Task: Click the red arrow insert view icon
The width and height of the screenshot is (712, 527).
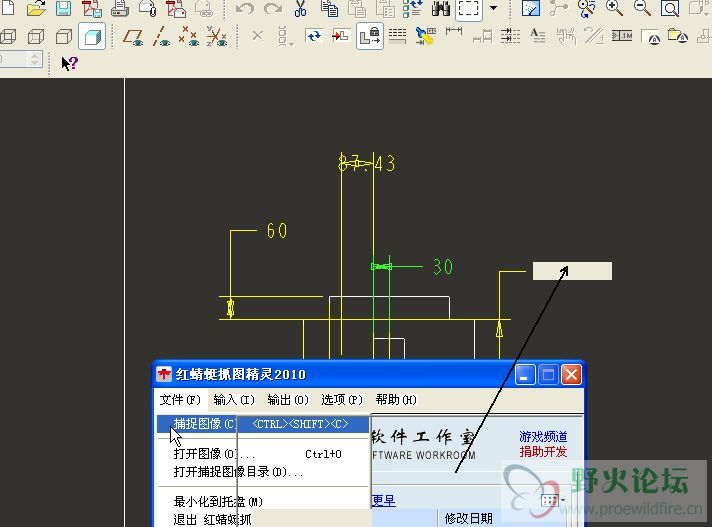Action: pos(341,35)
